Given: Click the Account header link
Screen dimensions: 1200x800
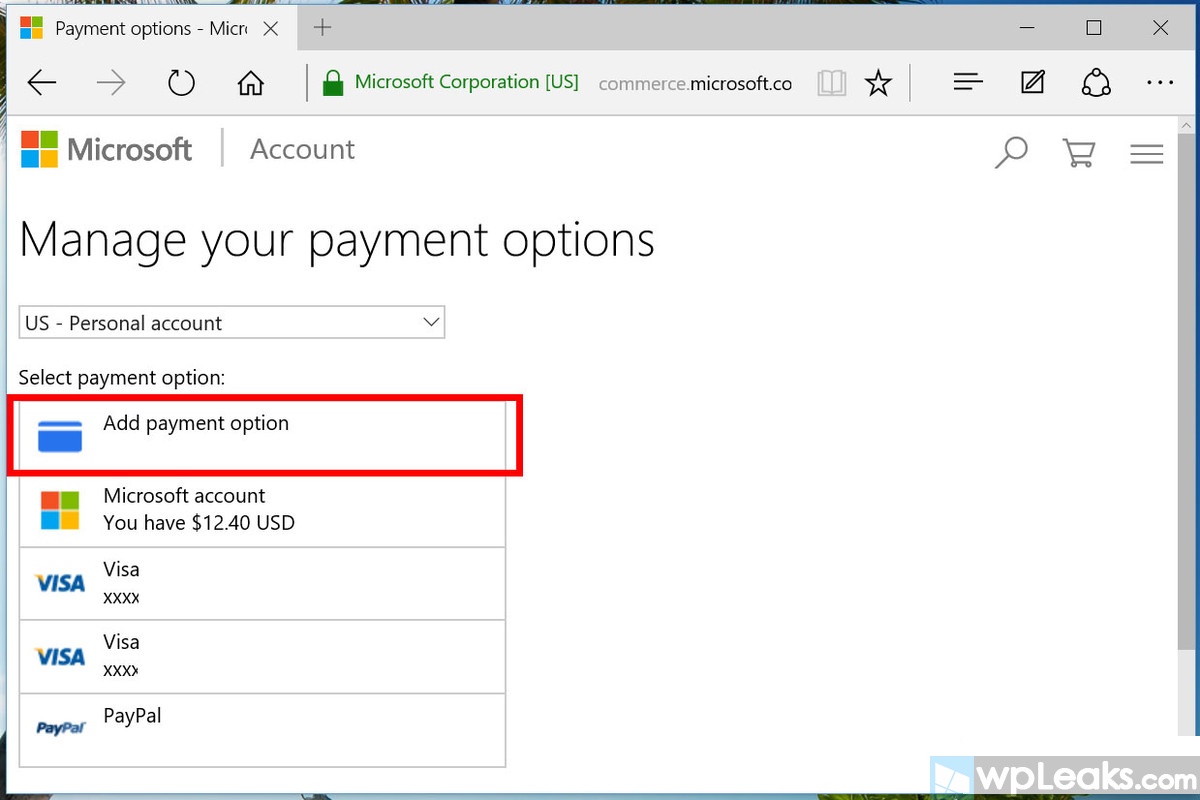Looking at the screenshot, I should point(302,149).
